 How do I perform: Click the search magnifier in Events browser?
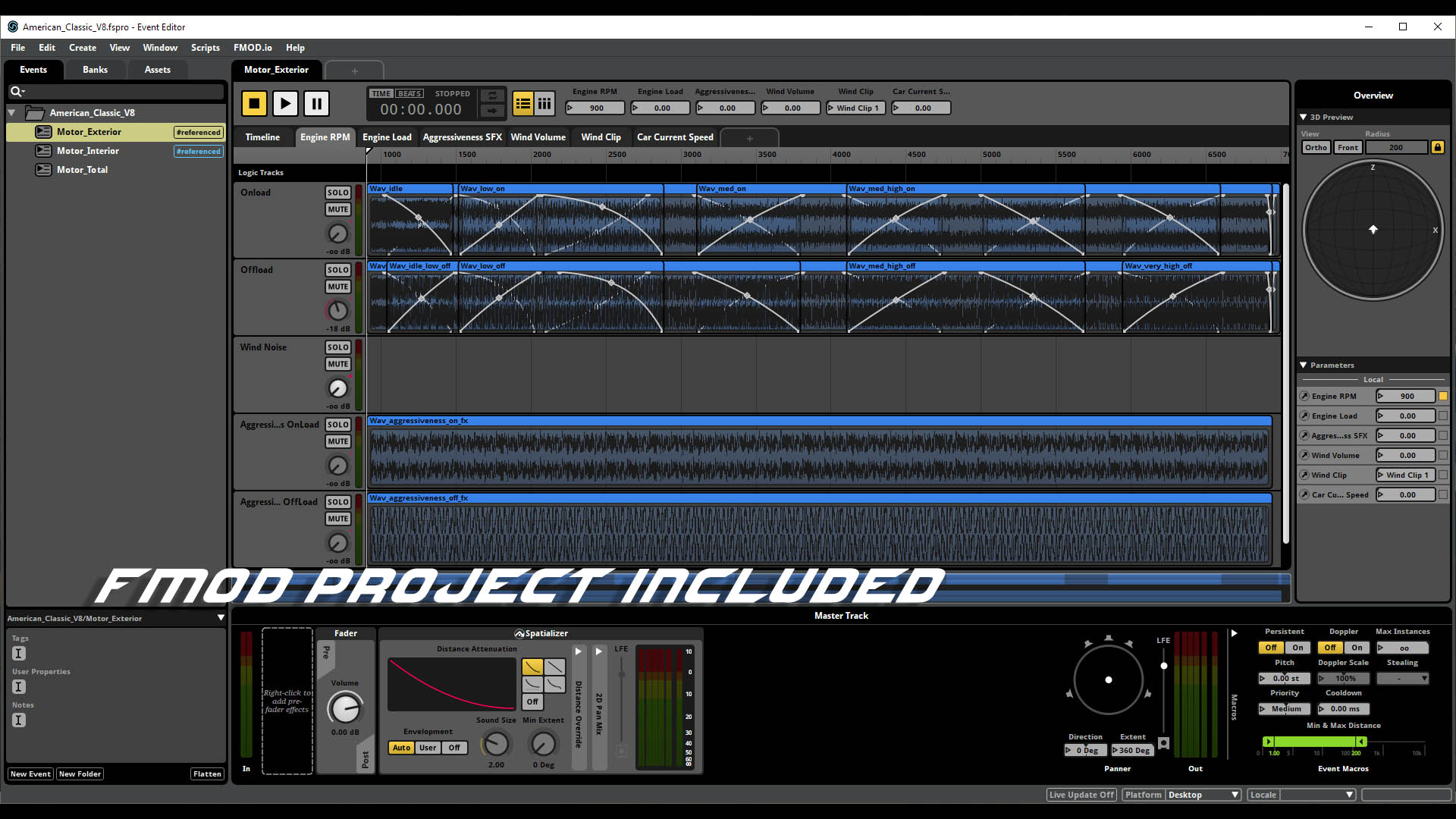(16, 92)
